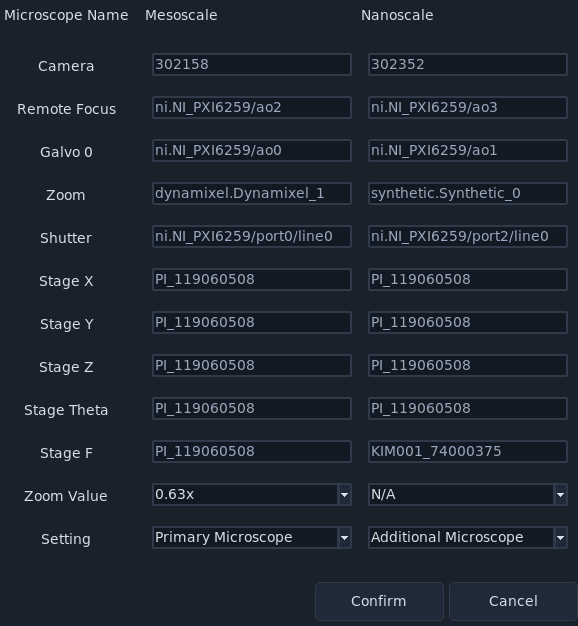Click the Mesoscale Galvo 0 ao0 field
Screen dimensions: 578x626
coord(252,151)
